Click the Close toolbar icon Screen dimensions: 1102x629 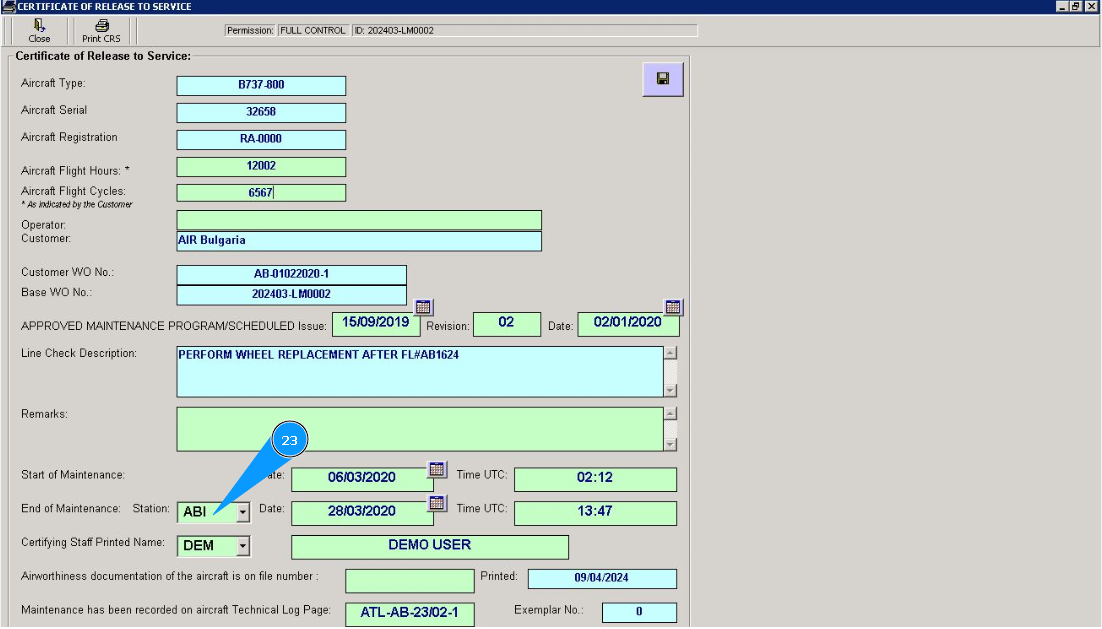coord(39,27)
